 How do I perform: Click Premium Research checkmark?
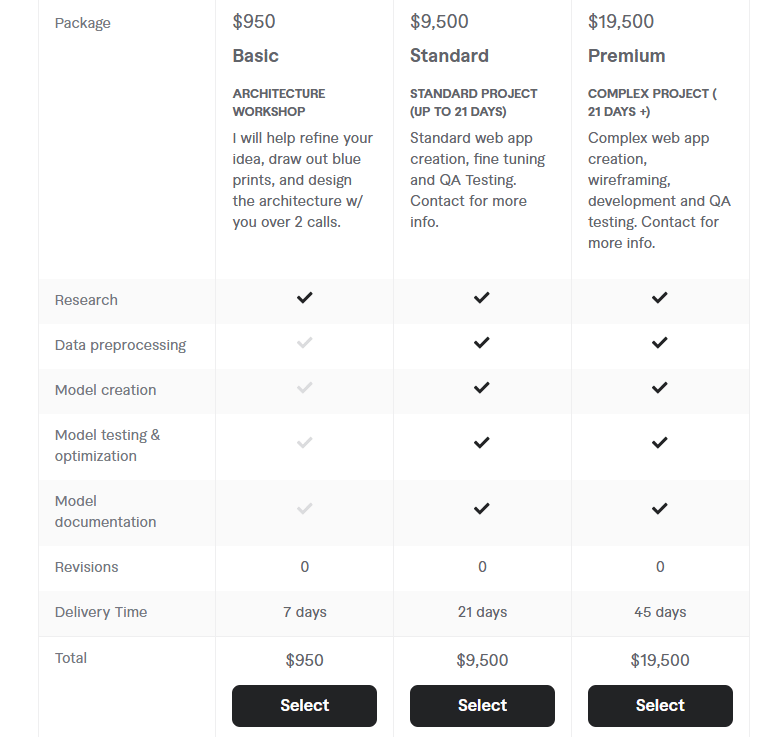coord(660,298)
